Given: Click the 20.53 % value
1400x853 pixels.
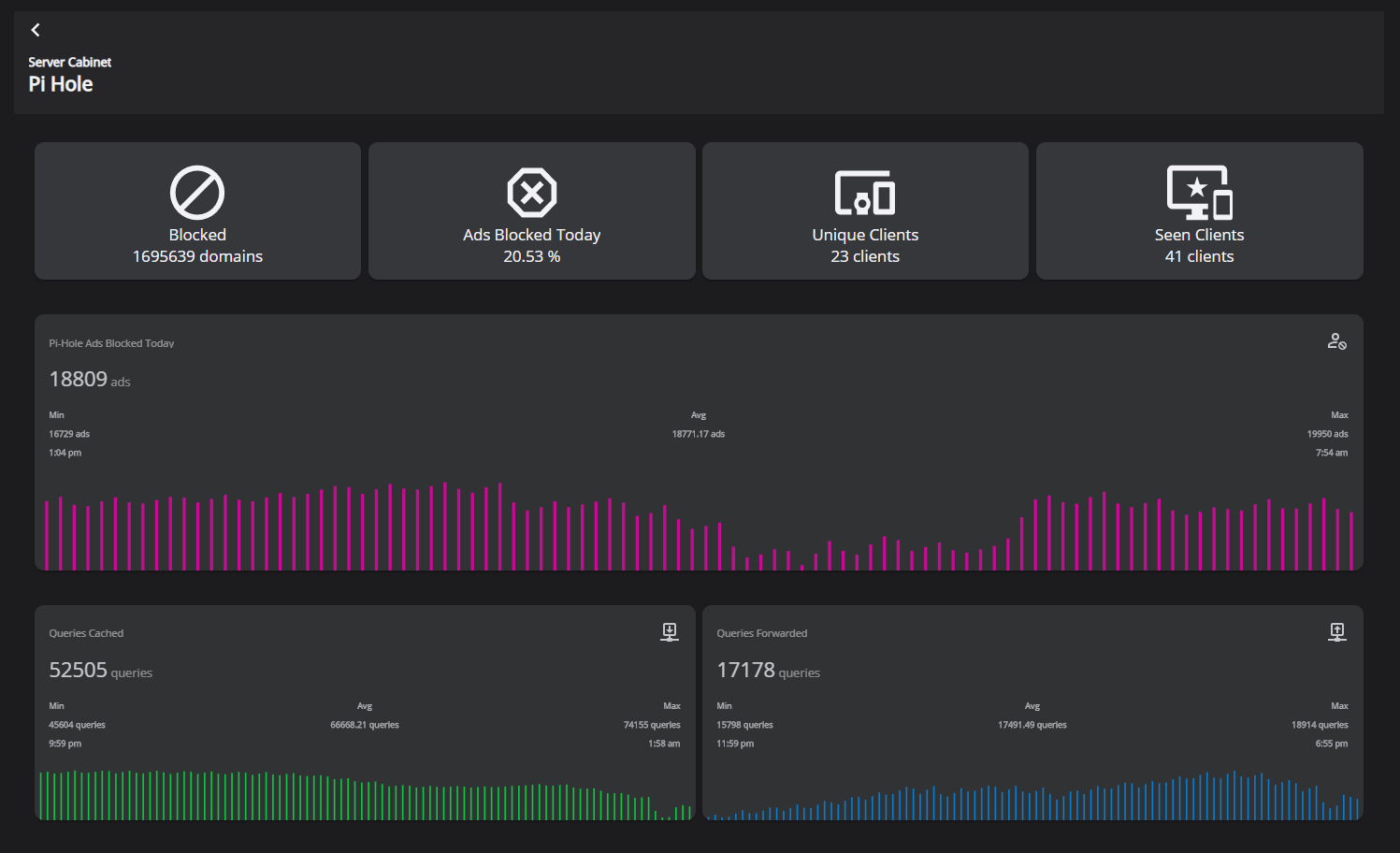Looking at the screenshot, I should coord(532,256).
